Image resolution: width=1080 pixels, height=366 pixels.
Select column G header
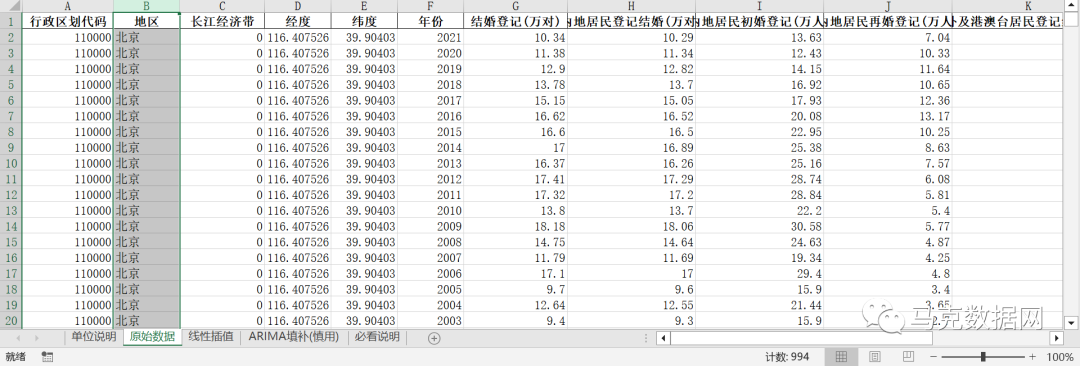pyautogui.click(x=515, y=6)
